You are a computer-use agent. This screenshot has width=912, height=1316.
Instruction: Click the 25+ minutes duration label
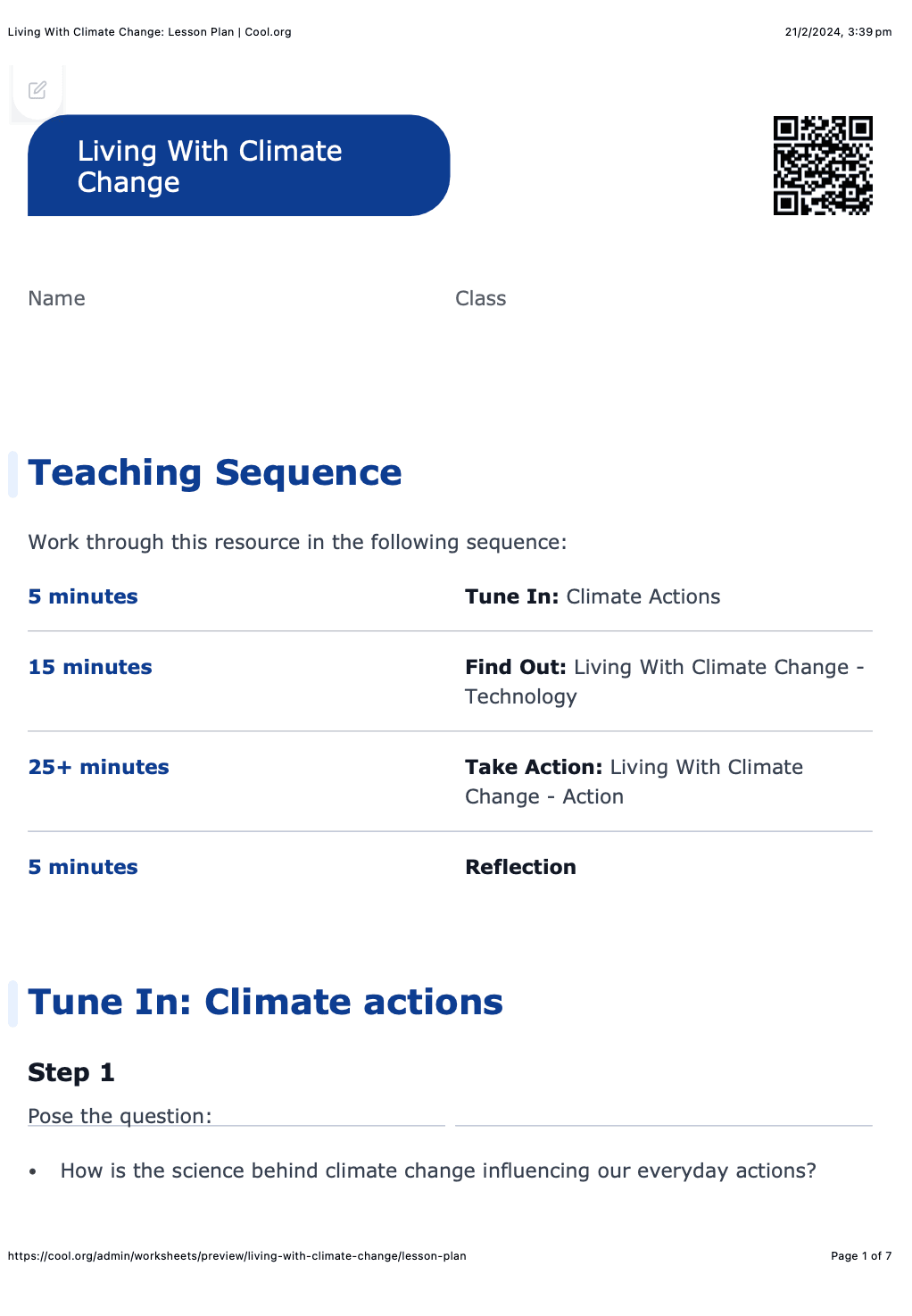(x=99, y=767)
